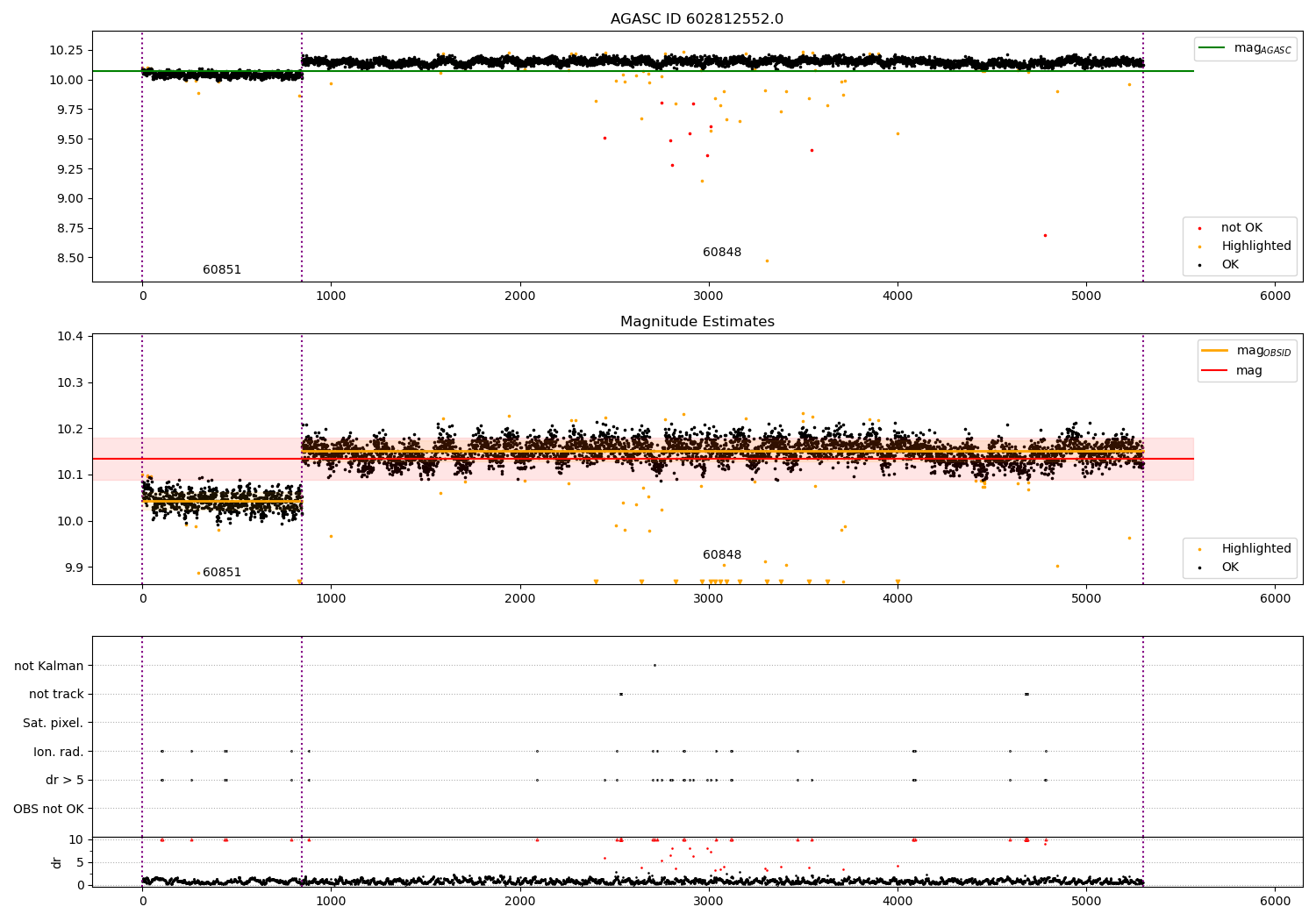Click the 'Ion. rad.' row label
Screen dimensions: 1316x921
[59, 752]
